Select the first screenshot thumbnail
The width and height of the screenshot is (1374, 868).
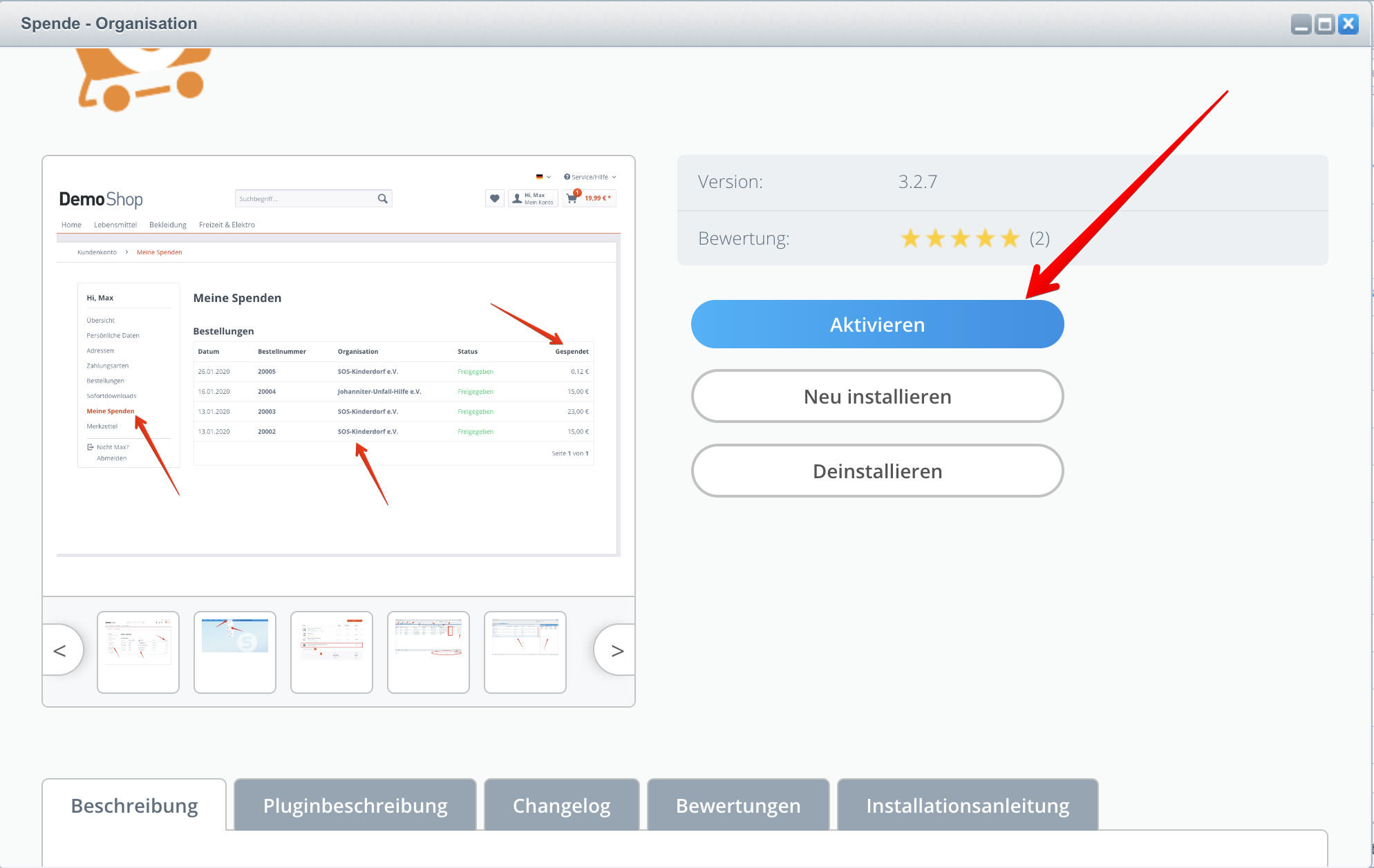pos(138,652)
